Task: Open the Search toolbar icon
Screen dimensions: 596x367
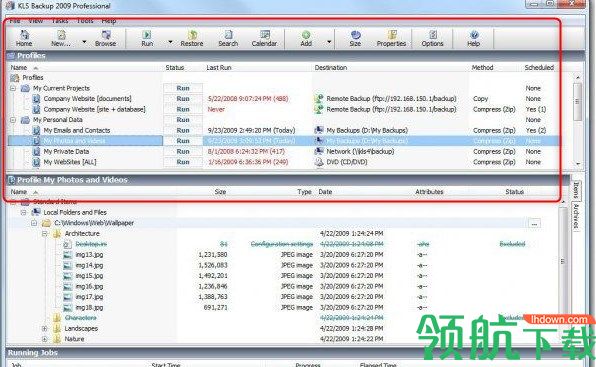Action: point(228,35)
